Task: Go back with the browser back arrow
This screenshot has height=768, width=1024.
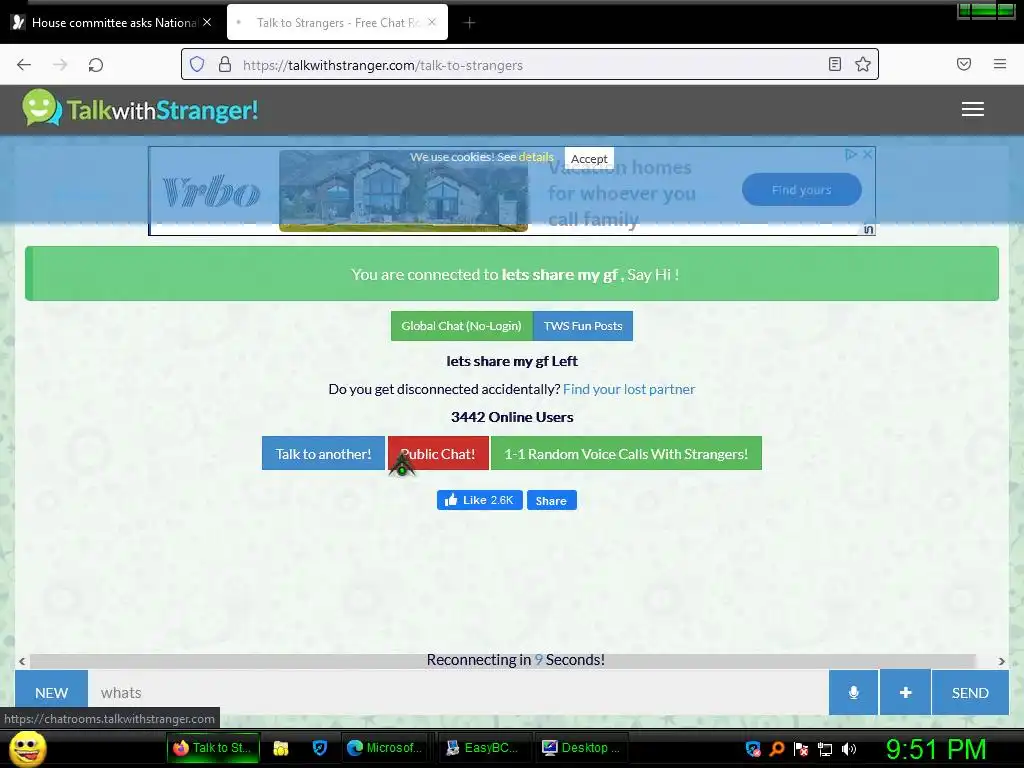Action: click(x=24, y=65)
